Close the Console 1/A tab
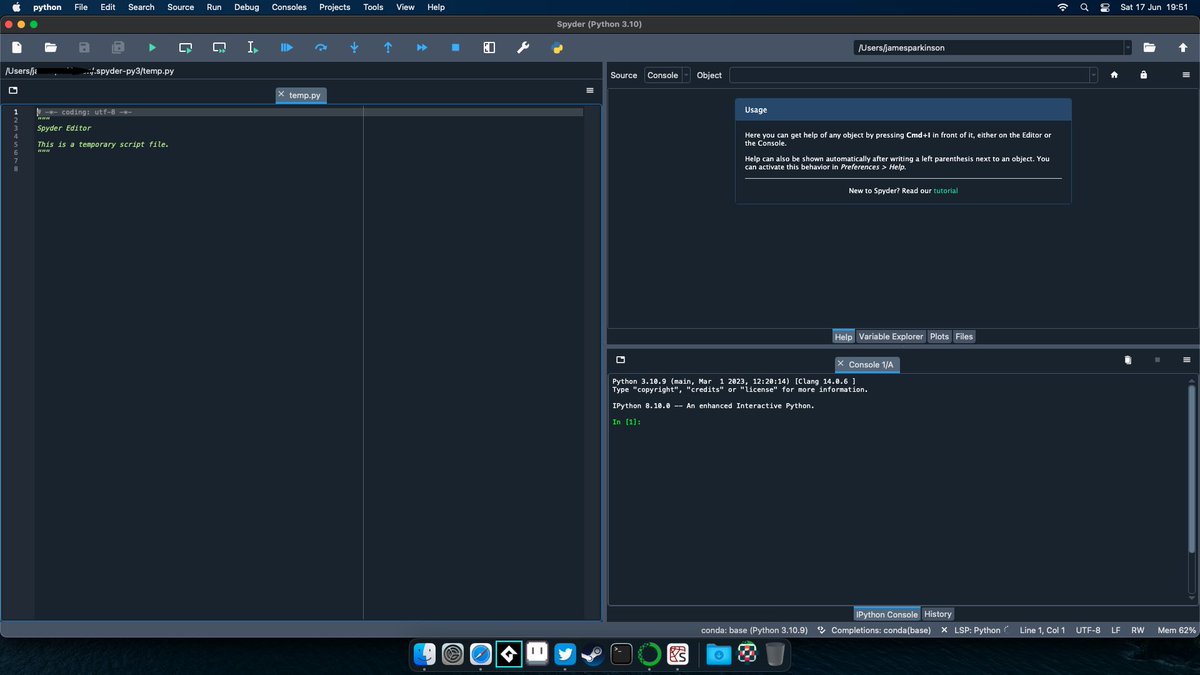The image size is (1200, 675). coord(841,364)
